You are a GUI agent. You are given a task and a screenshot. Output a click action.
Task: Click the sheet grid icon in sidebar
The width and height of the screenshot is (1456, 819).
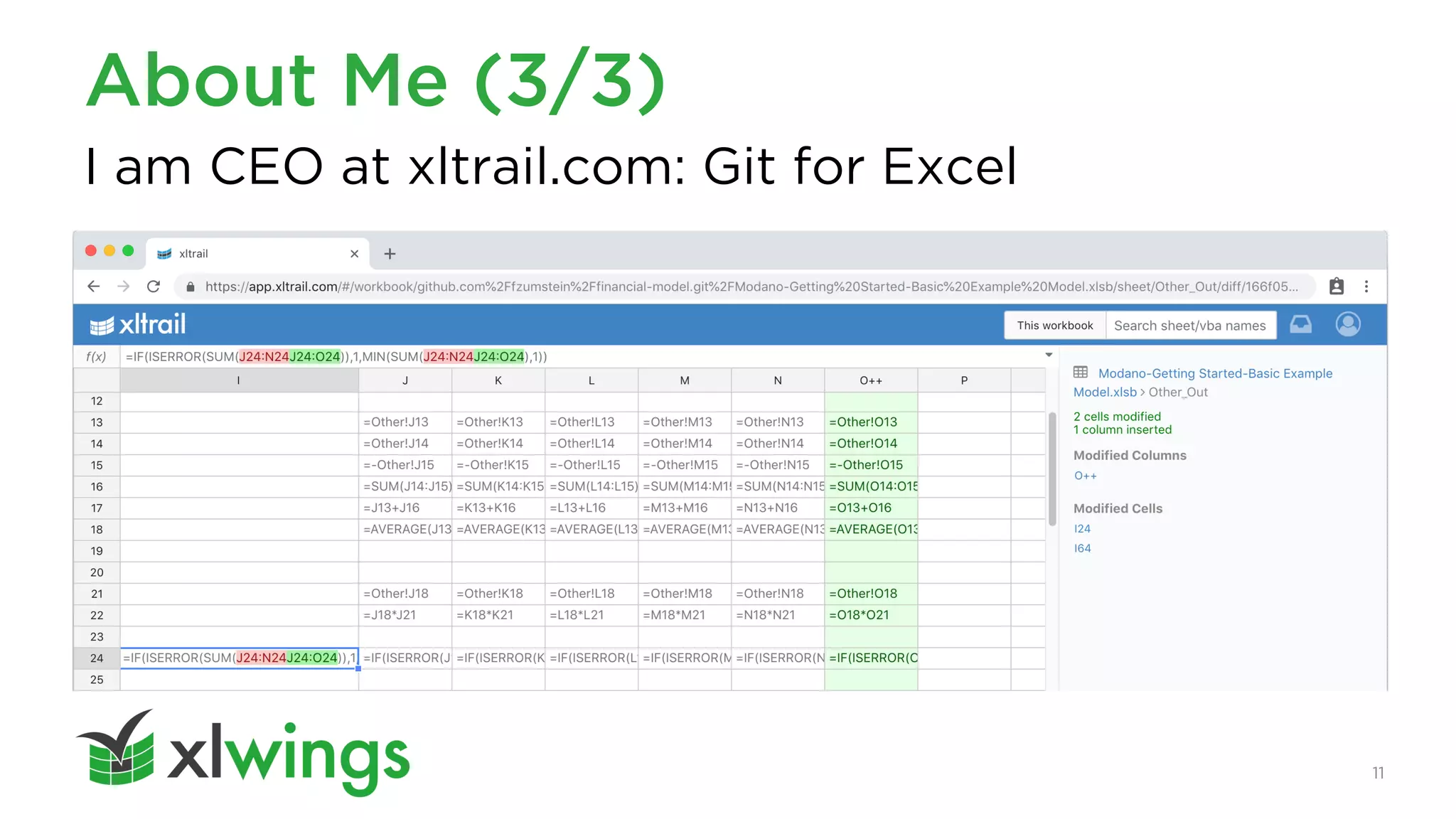click(1081, 373)
